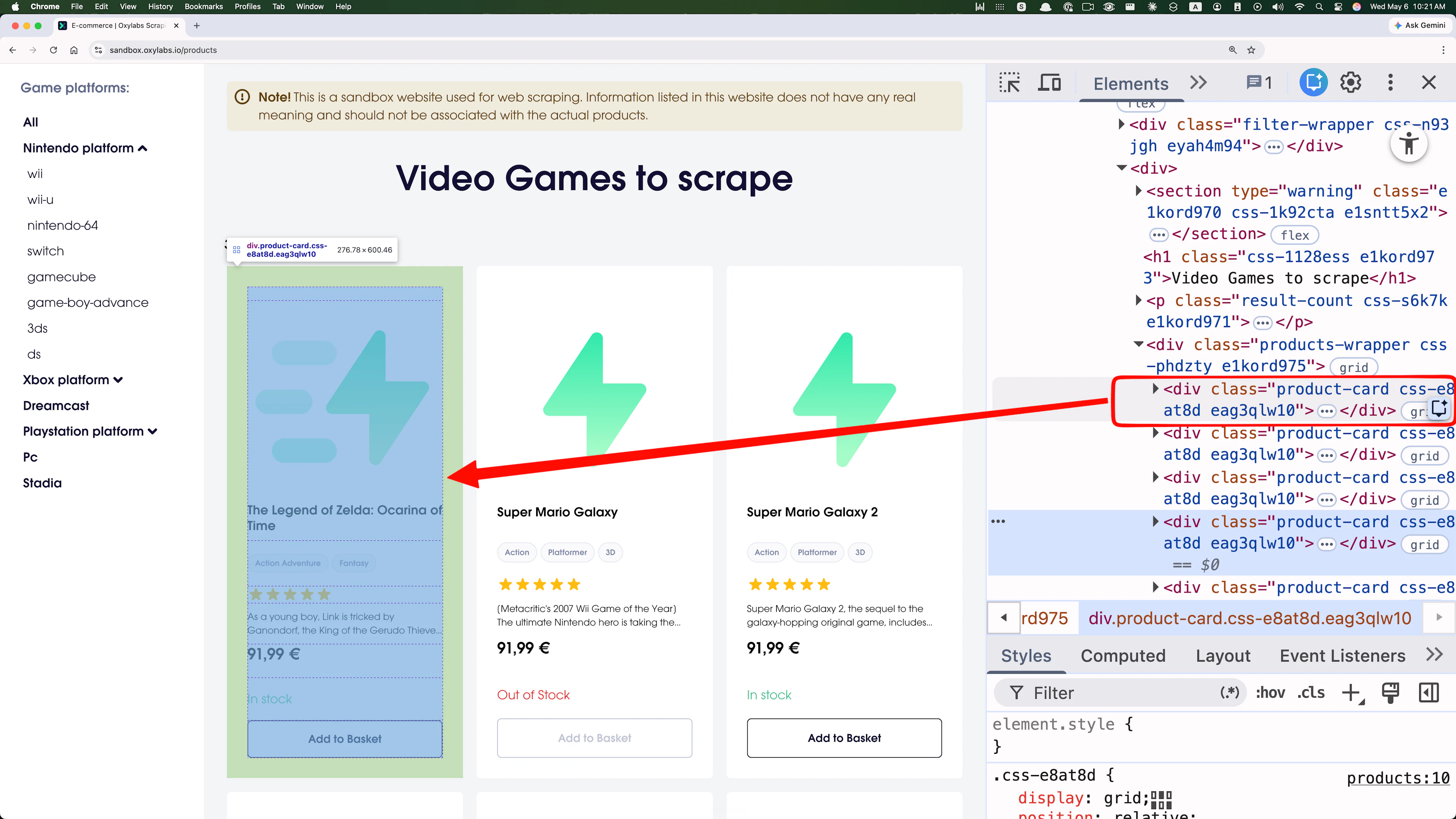Open the DevTools three-dot customize menu
This screenshot has height=819, width=1456.
(x=1390, y=83)
